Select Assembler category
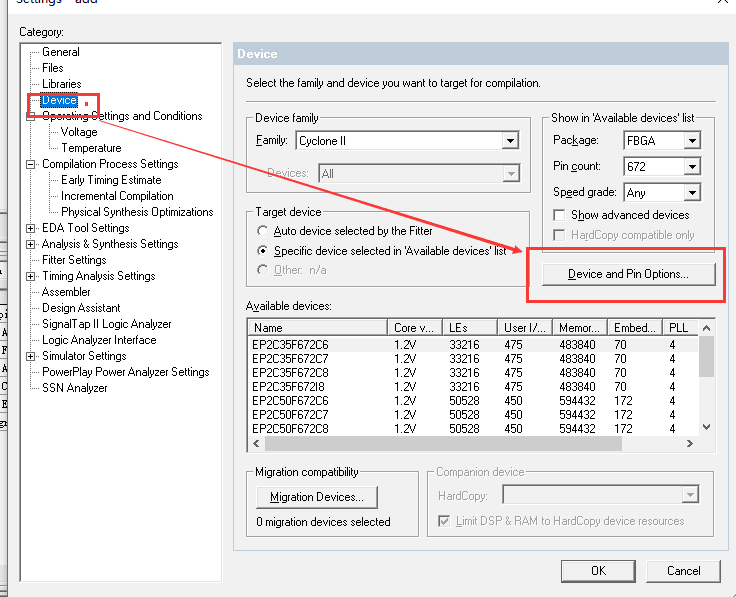 coord(66,292)
